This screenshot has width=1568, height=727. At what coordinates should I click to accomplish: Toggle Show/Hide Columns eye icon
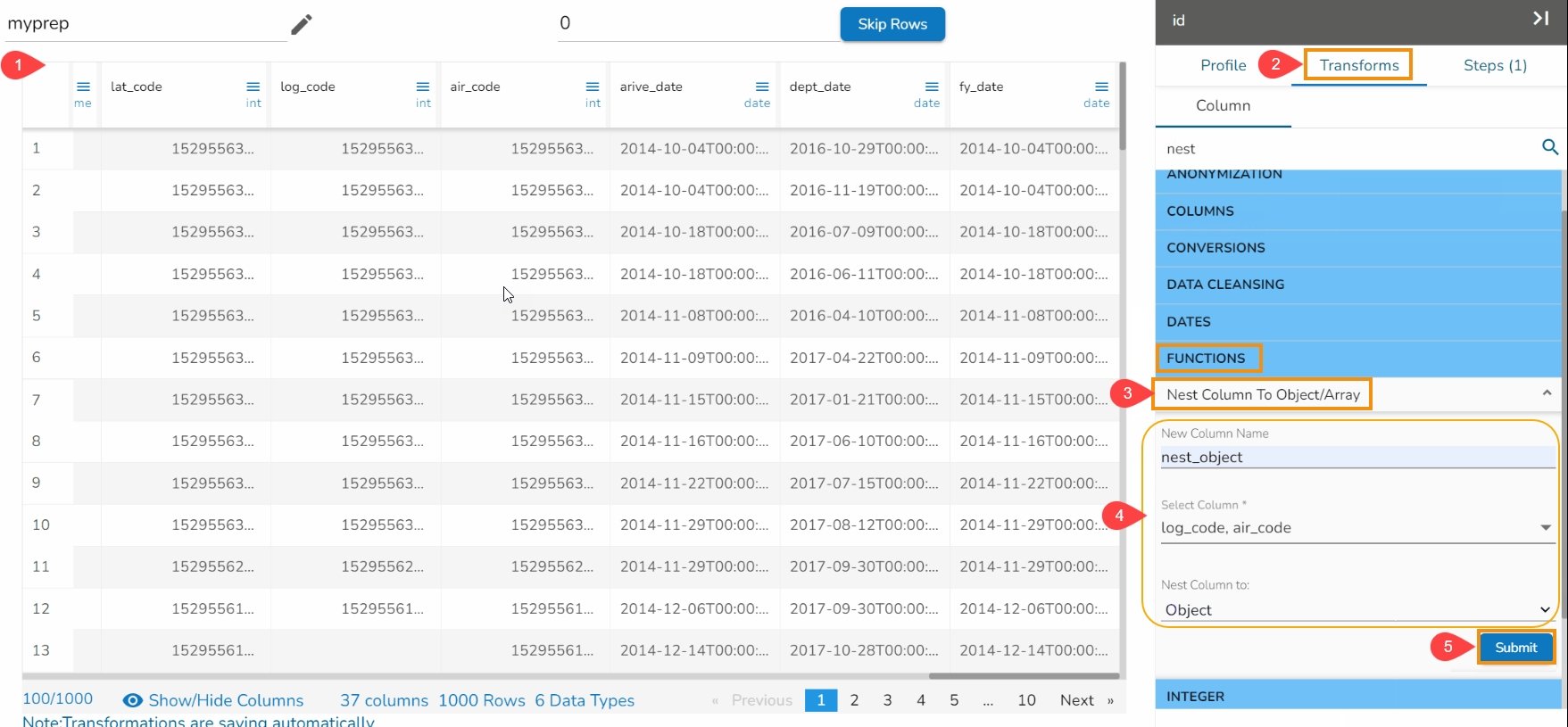click(133, 700)
